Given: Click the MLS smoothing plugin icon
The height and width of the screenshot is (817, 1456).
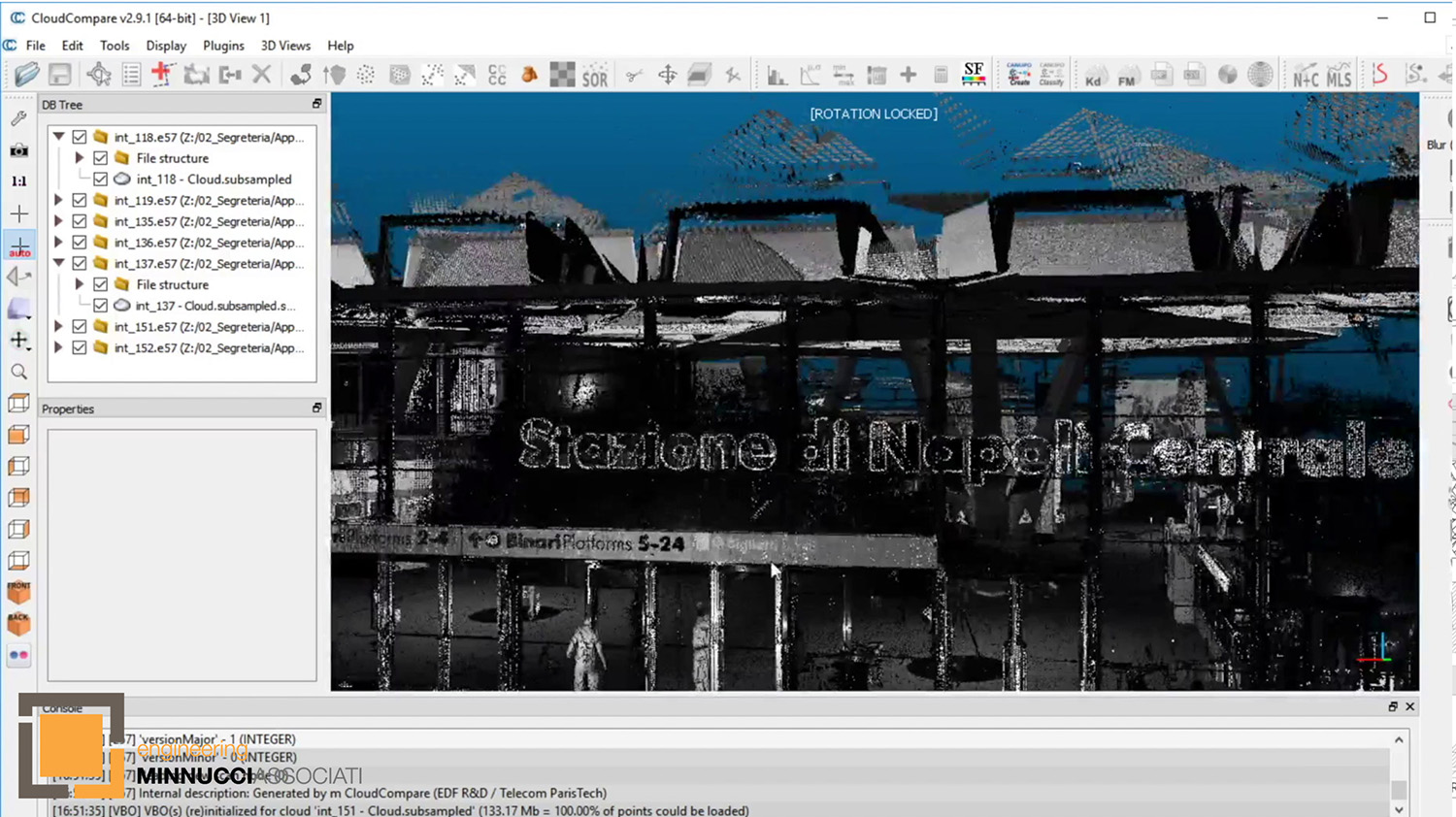Looking at the screenshot, I should 1339,76.
